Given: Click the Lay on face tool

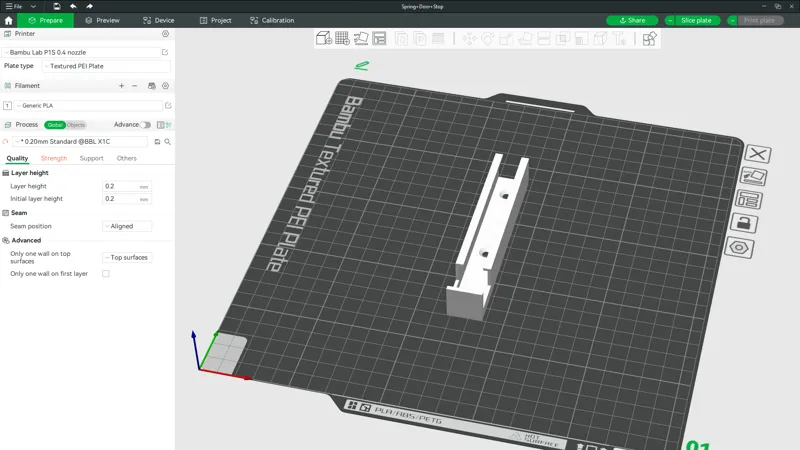Looking at the screenshot, I should [525, 39].
